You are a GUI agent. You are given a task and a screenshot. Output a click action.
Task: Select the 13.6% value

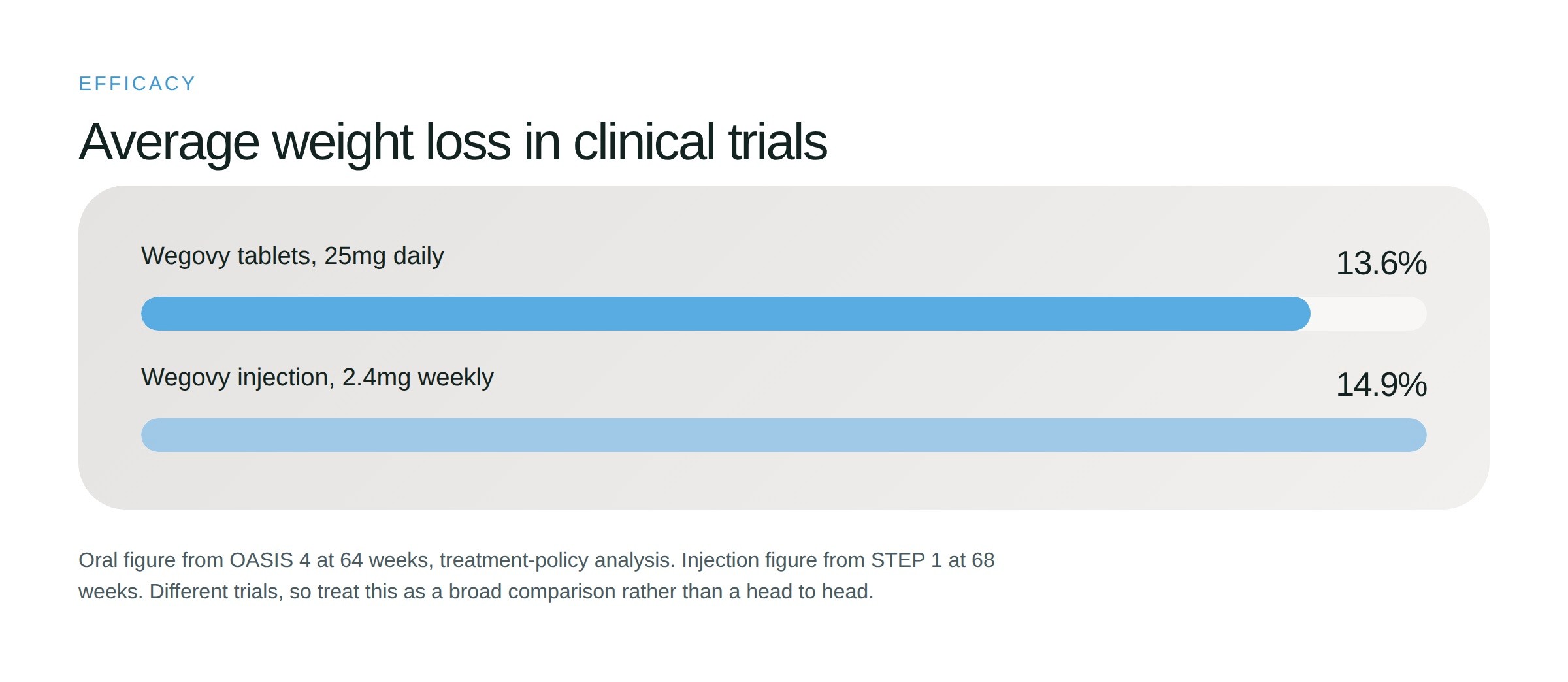coord(1381,263)
